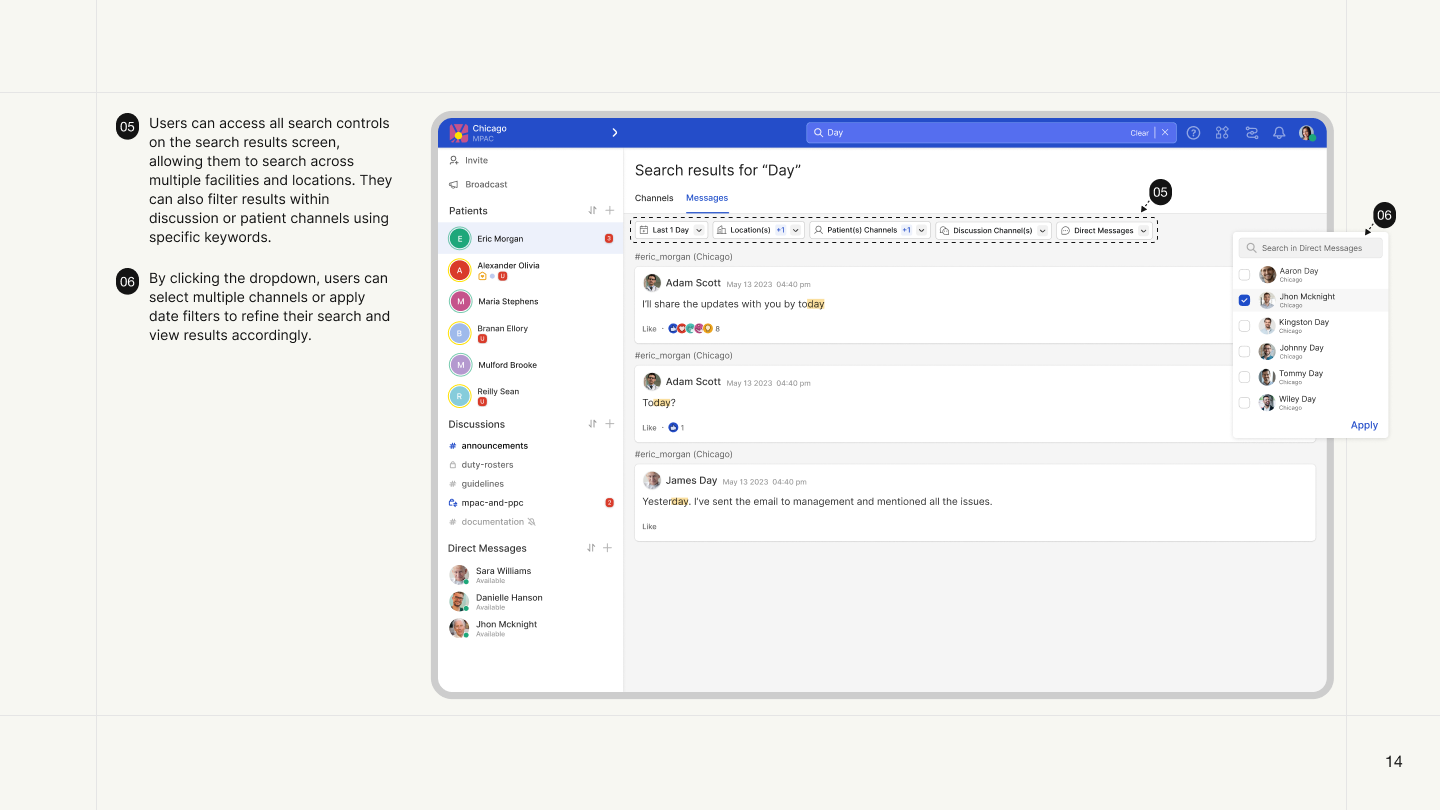
Task: Open the filter settings sliders icon in header
Action: [1251, 133]
